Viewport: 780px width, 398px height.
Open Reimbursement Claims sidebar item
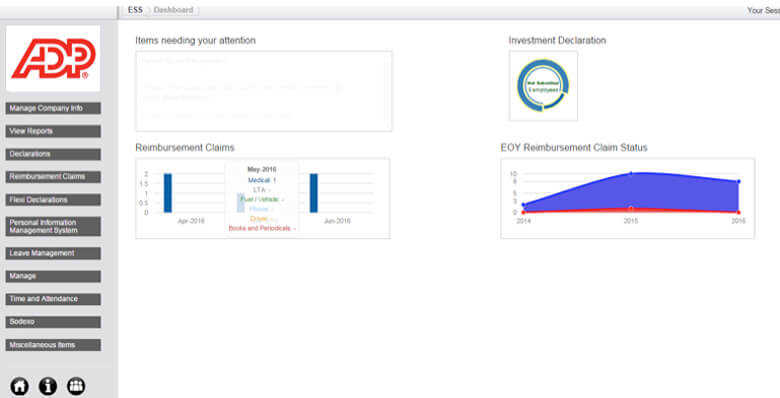[x=53, y=177]
